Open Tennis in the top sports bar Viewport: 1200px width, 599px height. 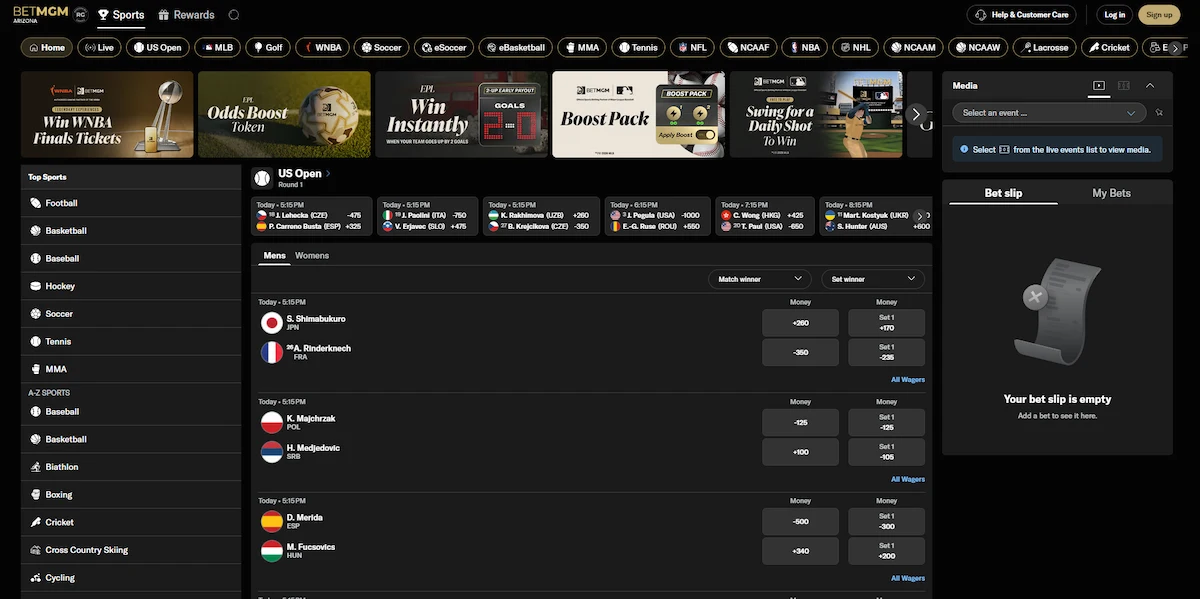(638, 47)
